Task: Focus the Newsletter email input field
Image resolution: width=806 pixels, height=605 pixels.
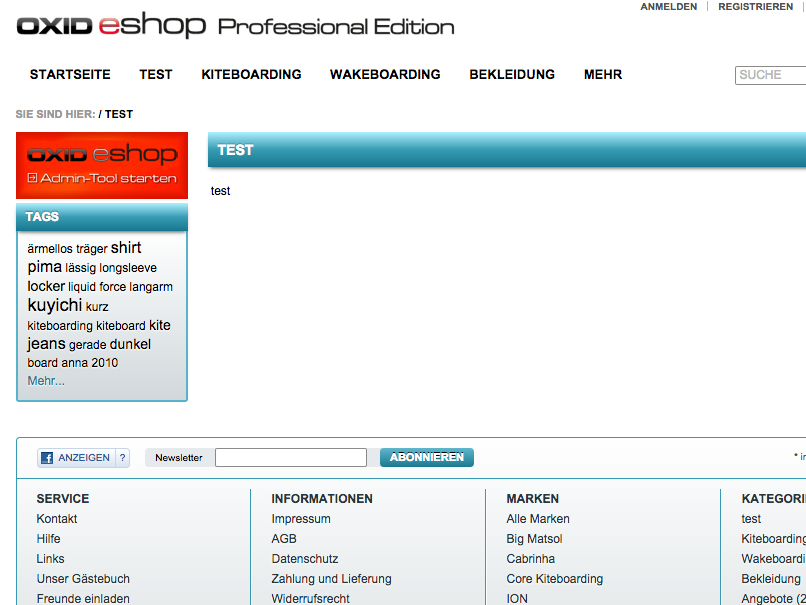Action: [291, 458]
